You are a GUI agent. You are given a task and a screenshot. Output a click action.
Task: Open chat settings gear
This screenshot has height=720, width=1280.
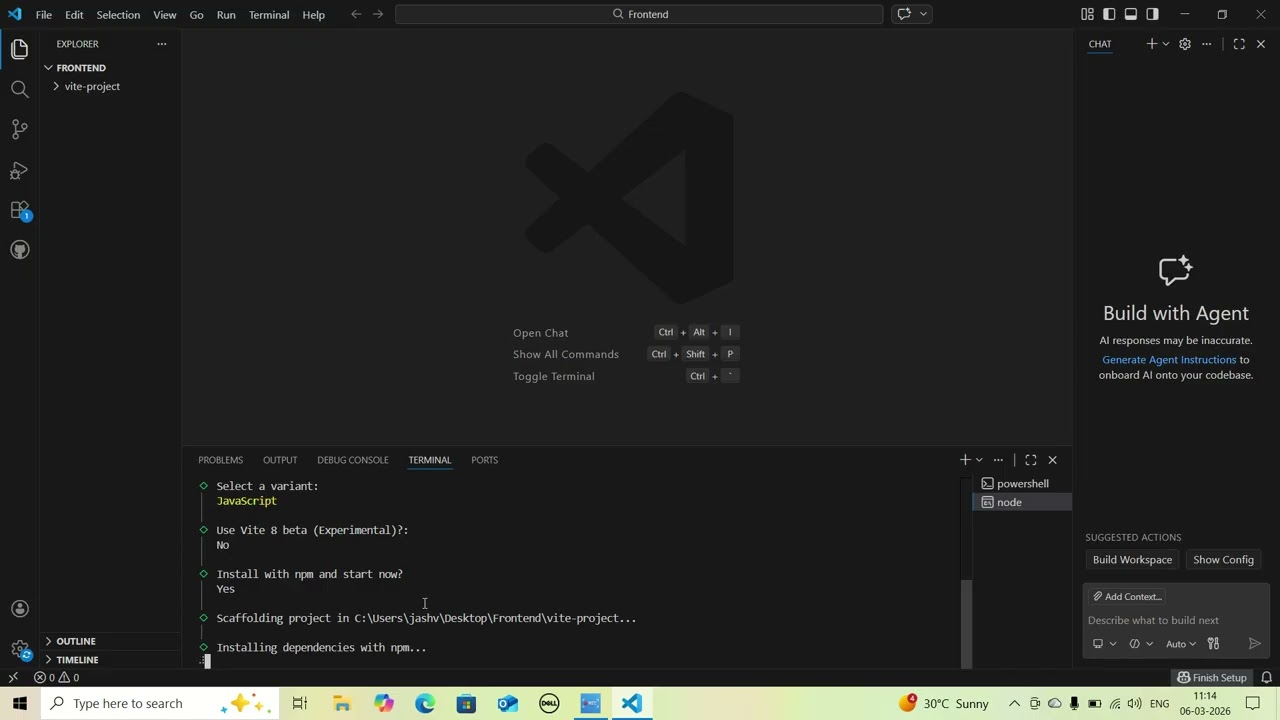[x=1185, y=44]
